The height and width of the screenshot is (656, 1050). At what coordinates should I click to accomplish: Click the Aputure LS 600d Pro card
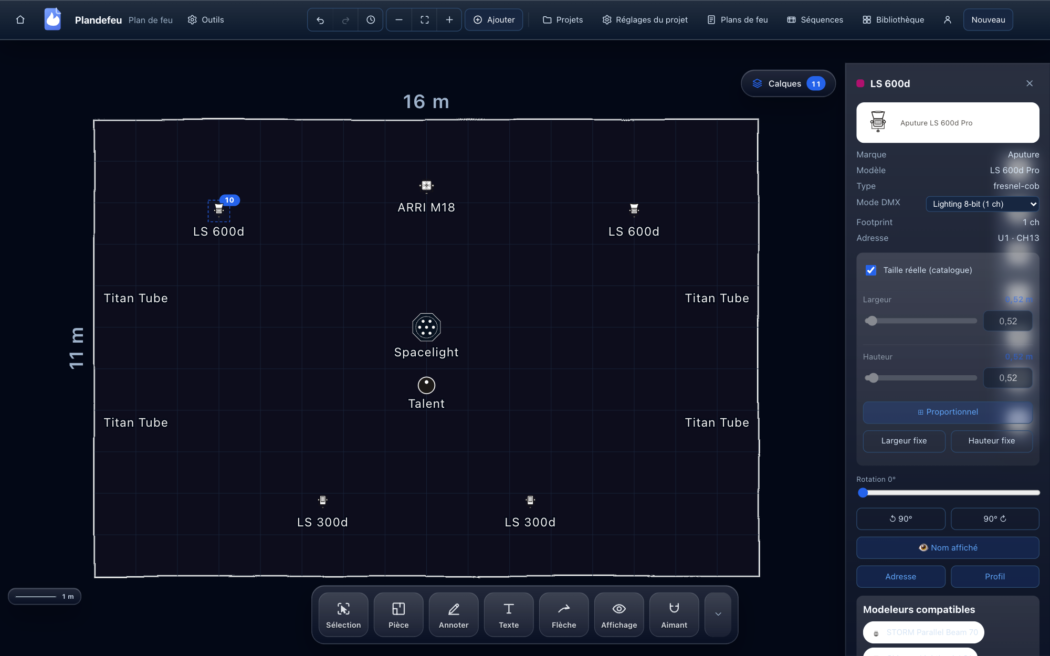(x=948, y=122)
